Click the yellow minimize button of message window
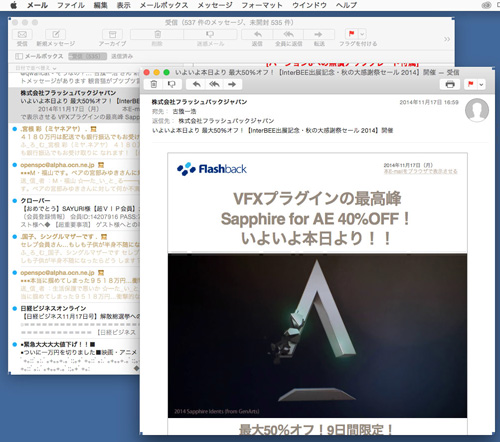This screenshot has width=500, height=442. pos(156,72)
